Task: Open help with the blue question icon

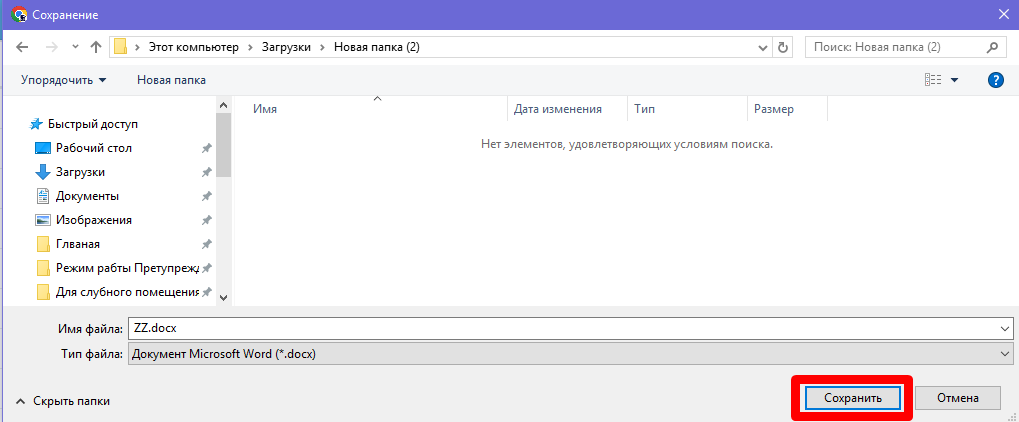Action: pos(995,80)
